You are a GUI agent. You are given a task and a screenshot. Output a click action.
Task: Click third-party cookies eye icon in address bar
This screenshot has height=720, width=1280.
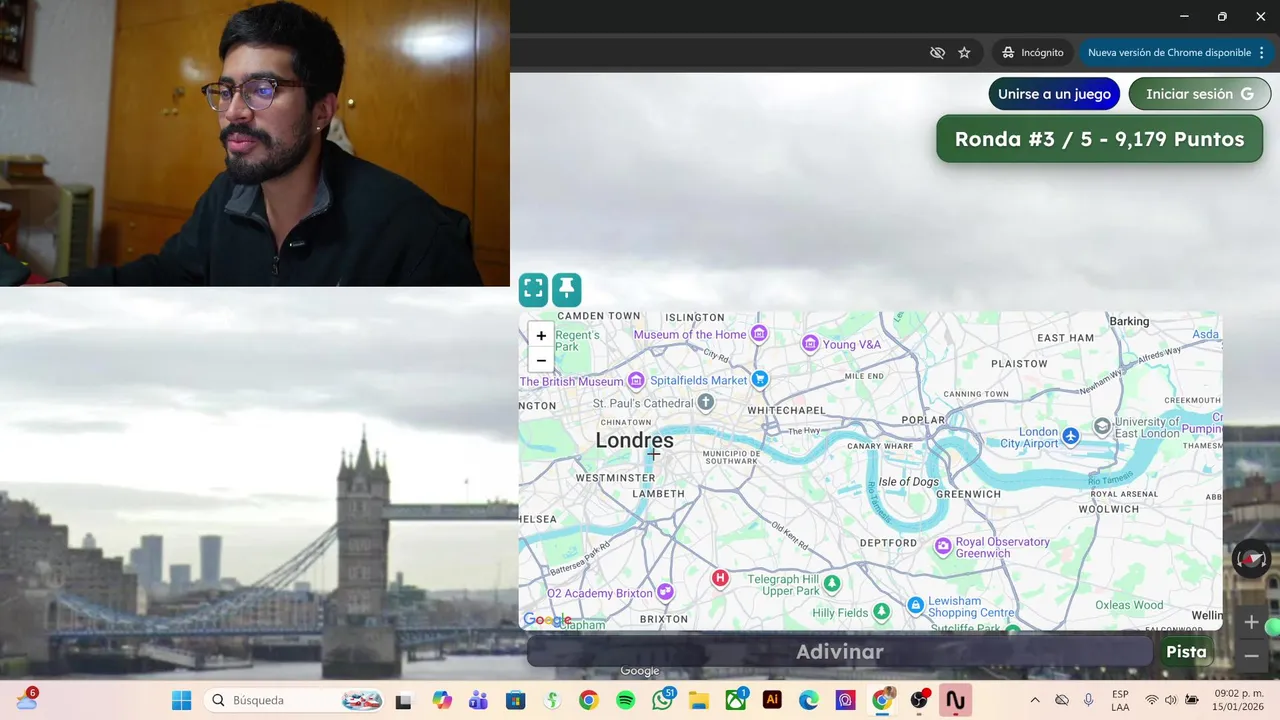coord(937,52)
